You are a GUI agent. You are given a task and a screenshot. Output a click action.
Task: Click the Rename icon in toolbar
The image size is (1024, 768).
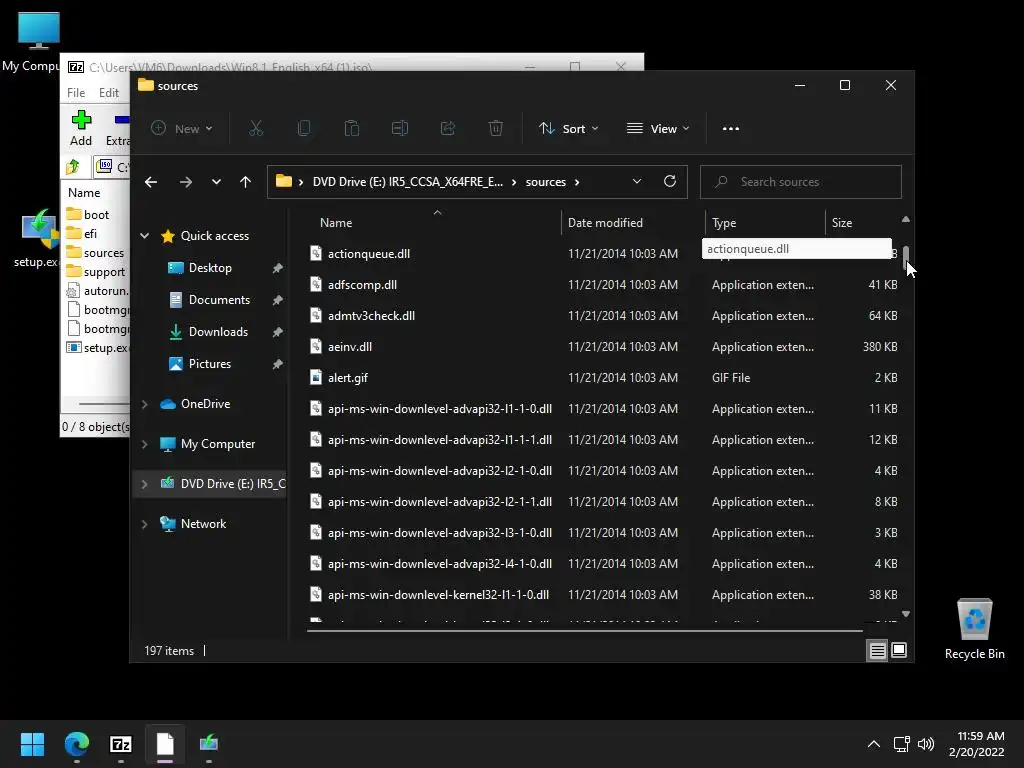(400, 129)
